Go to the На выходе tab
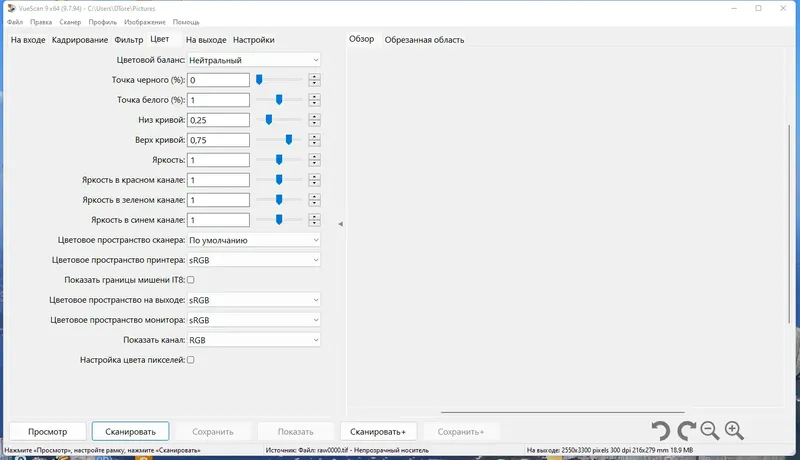This screenshot has width=800, height=460. 206,40
